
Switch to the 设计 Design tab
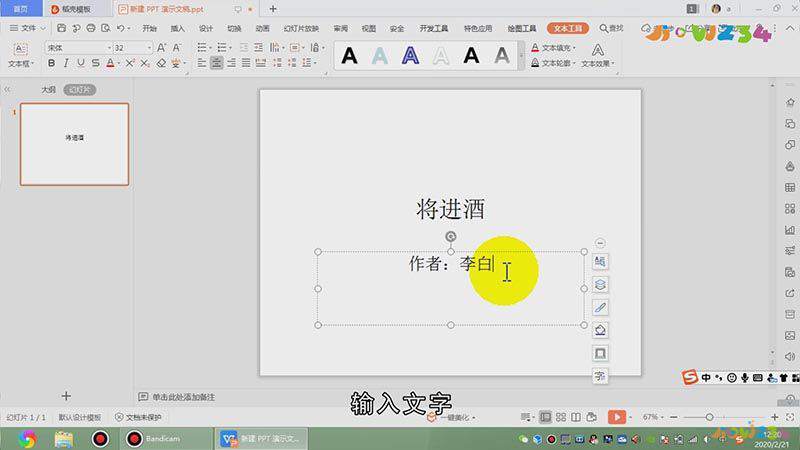206,29
